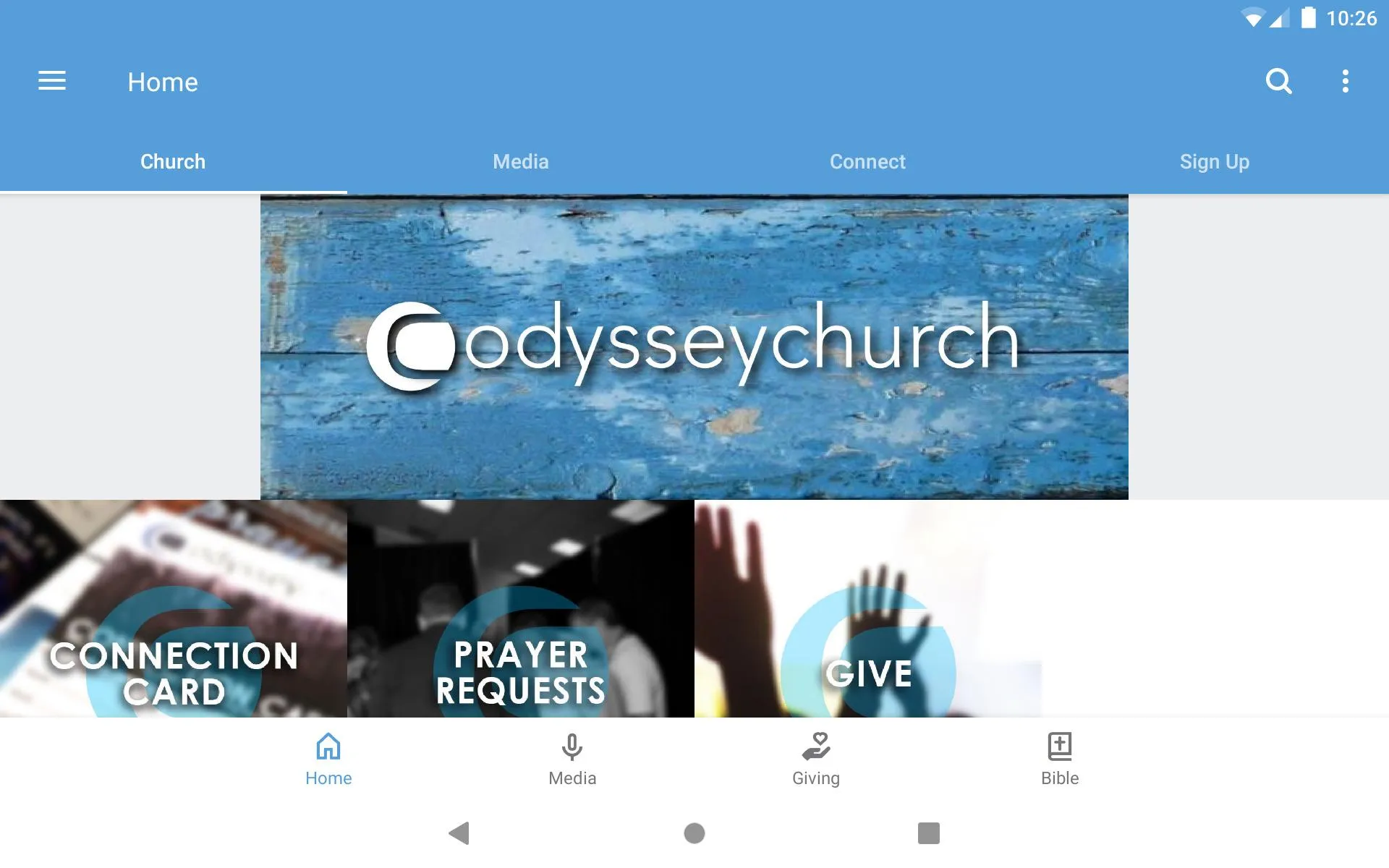1389x868 pixels.
Task: Tap the hamburger menu icon
Action: click(x=52, y=81)
